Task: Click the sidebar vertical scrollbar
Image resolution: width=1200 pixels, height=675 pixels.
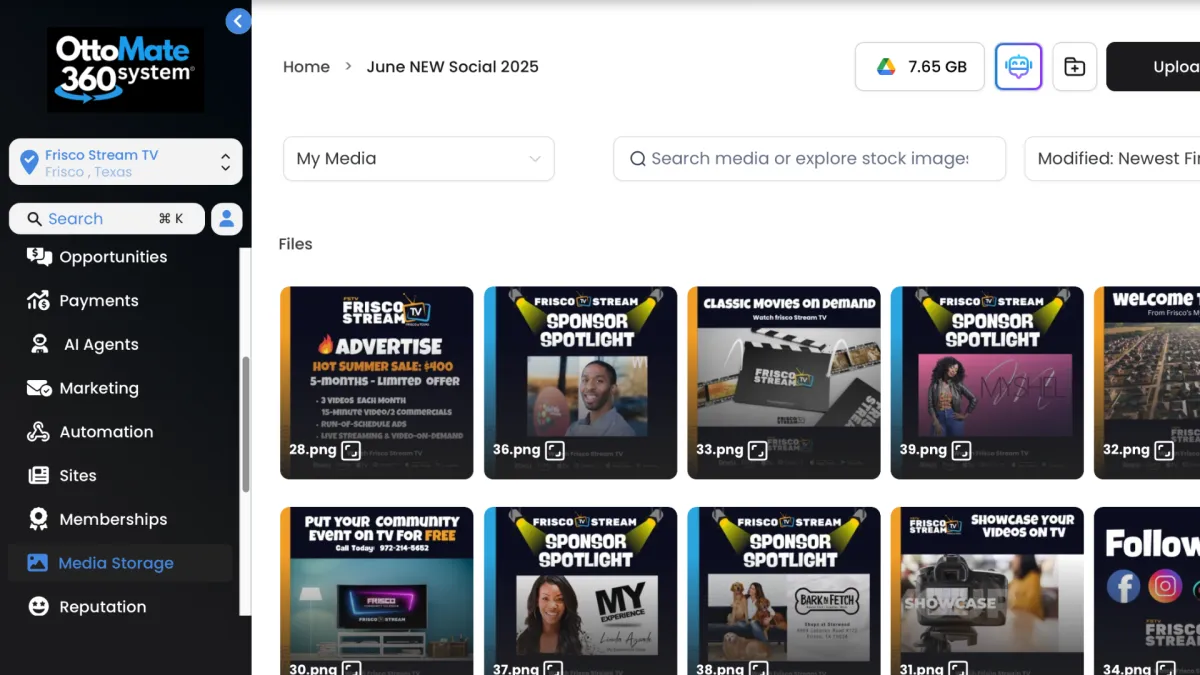Action: 246,425
